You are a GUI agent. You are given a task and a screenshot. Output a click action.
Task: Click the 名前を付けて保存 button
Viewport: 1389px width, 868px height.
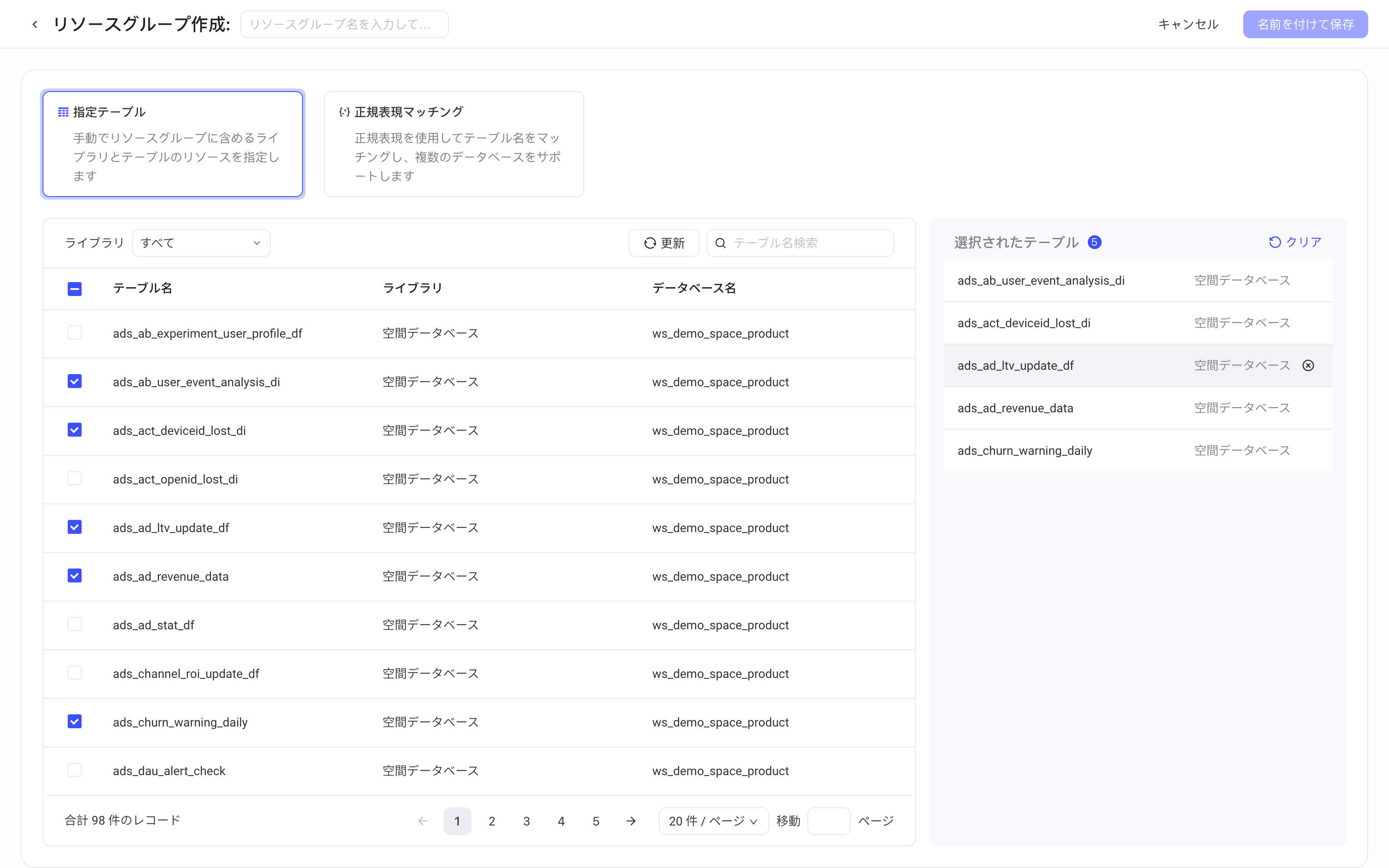[1305, 24]
